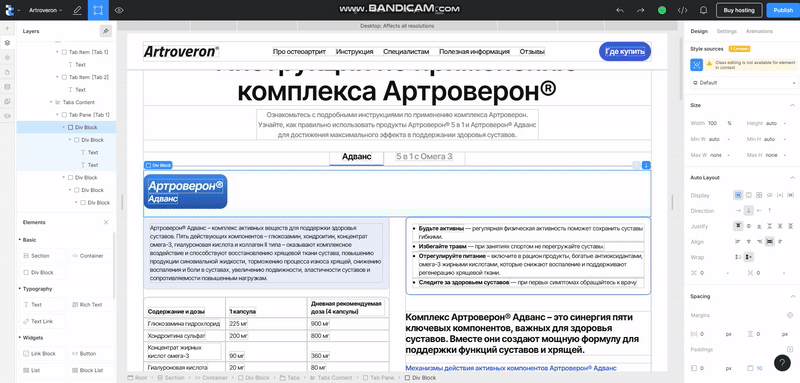Click the blue class selector icon under Style sources
The image size is (800, 383).
696,65
